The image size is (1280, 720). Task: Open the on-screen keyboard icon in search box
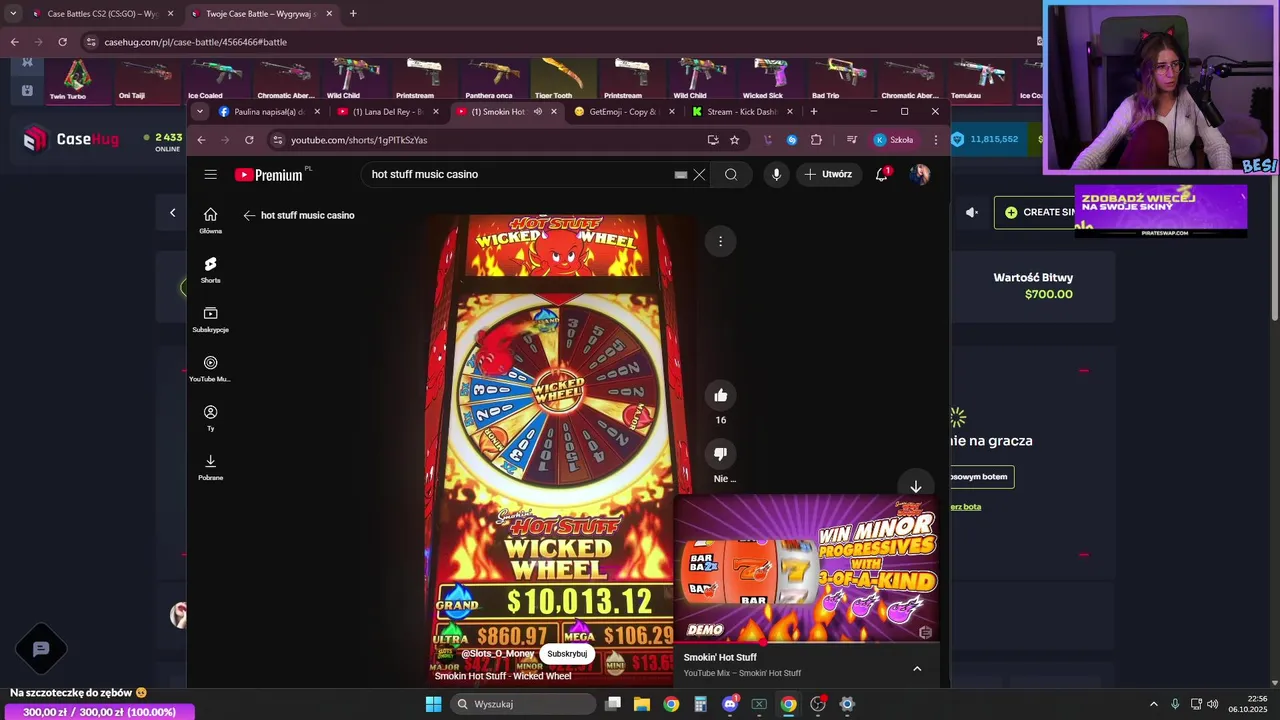coord(681,174)
